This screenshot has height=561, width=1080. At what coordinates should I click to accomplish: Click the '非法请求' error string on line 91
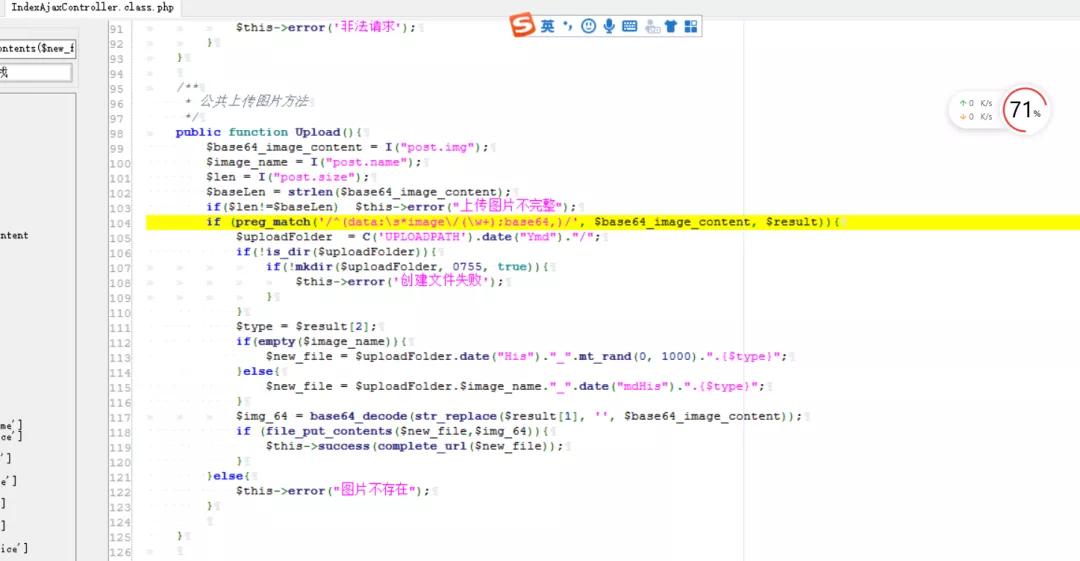[x=369, y=27]
